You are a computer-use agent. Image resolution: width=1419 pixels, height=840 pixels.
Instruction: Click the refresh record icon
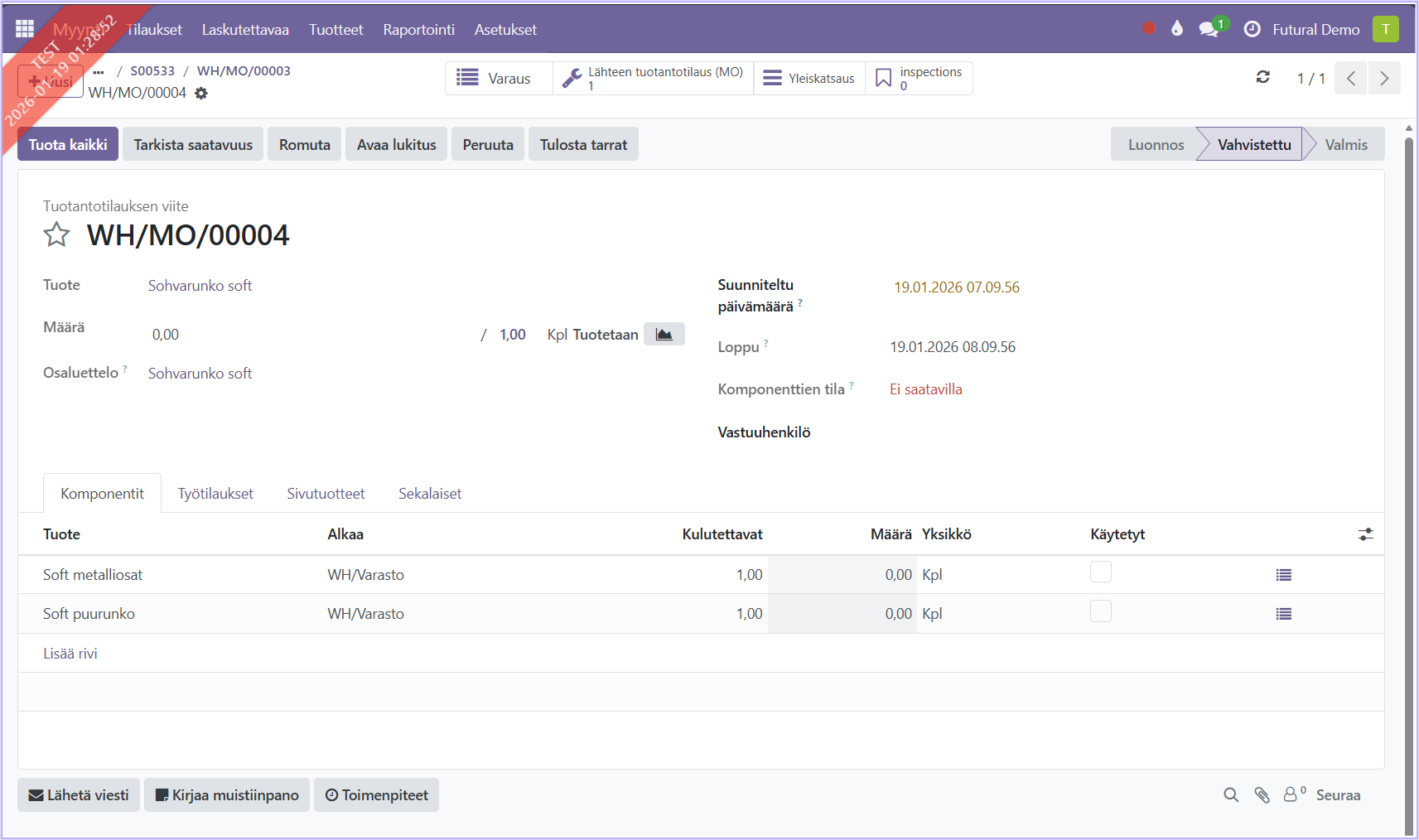pyautogui.click(x=1262, y=78)
